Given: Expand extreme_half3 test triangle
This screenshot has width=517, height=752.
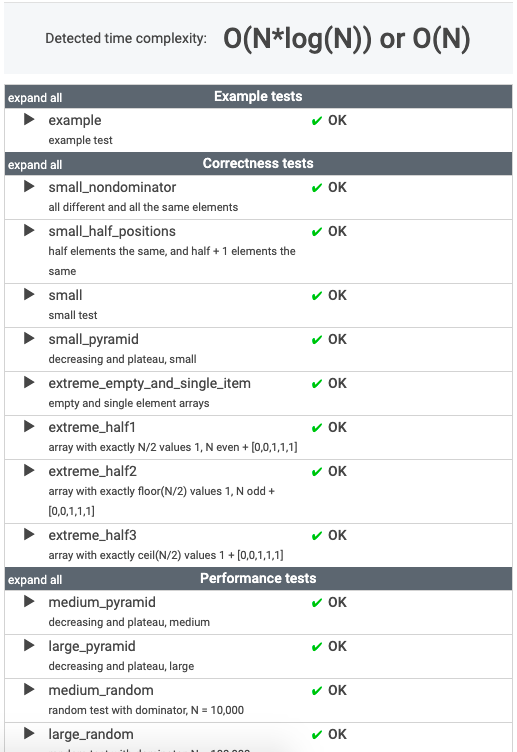Looking at the screenshot, I should pos(29,534).
